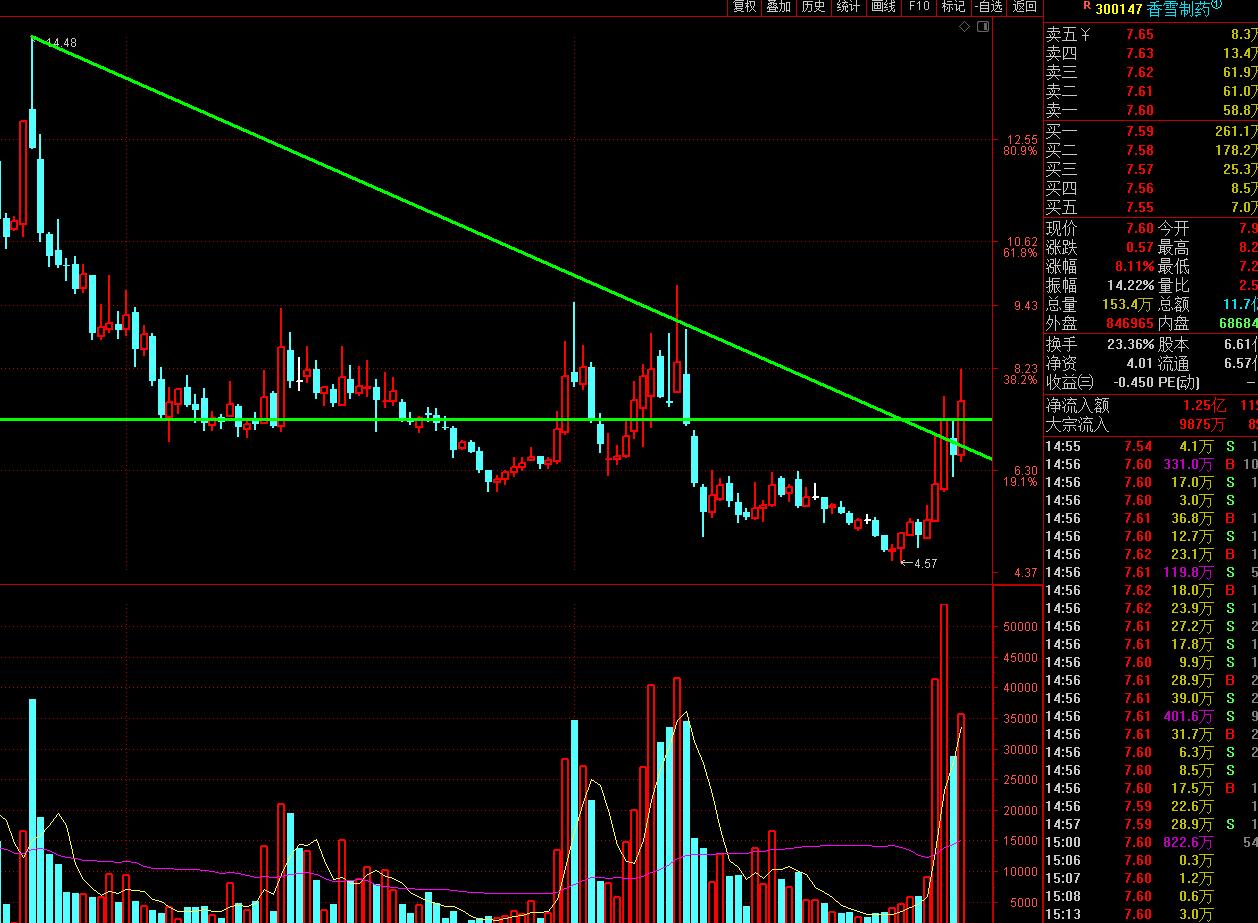Select the trade with 401.6万 volume
1258x923 pixels.
(x=1151, y=716)
